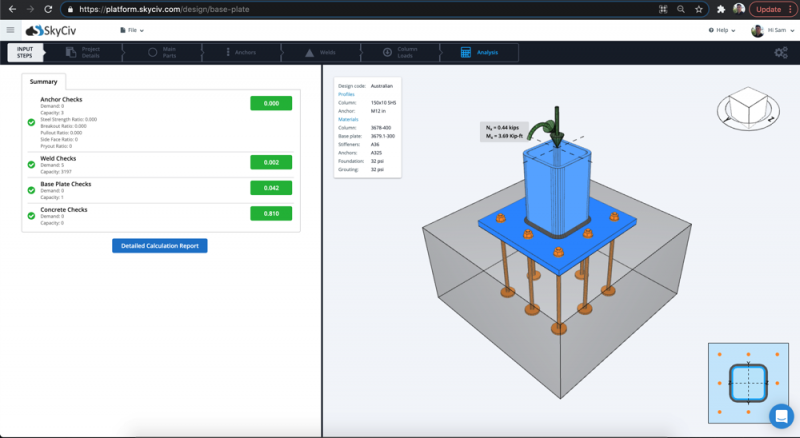Expand the File dropdown menu
The image size is (800, 438).
click(x=133, y=31)
